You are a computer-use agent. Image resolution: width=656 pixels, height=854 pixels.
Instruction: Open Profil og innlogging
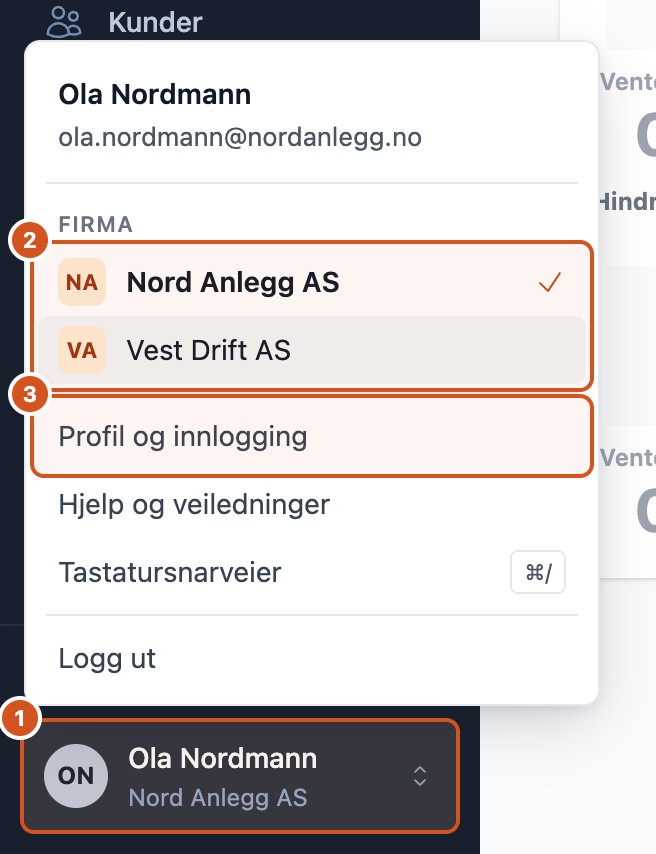point(312,437)
